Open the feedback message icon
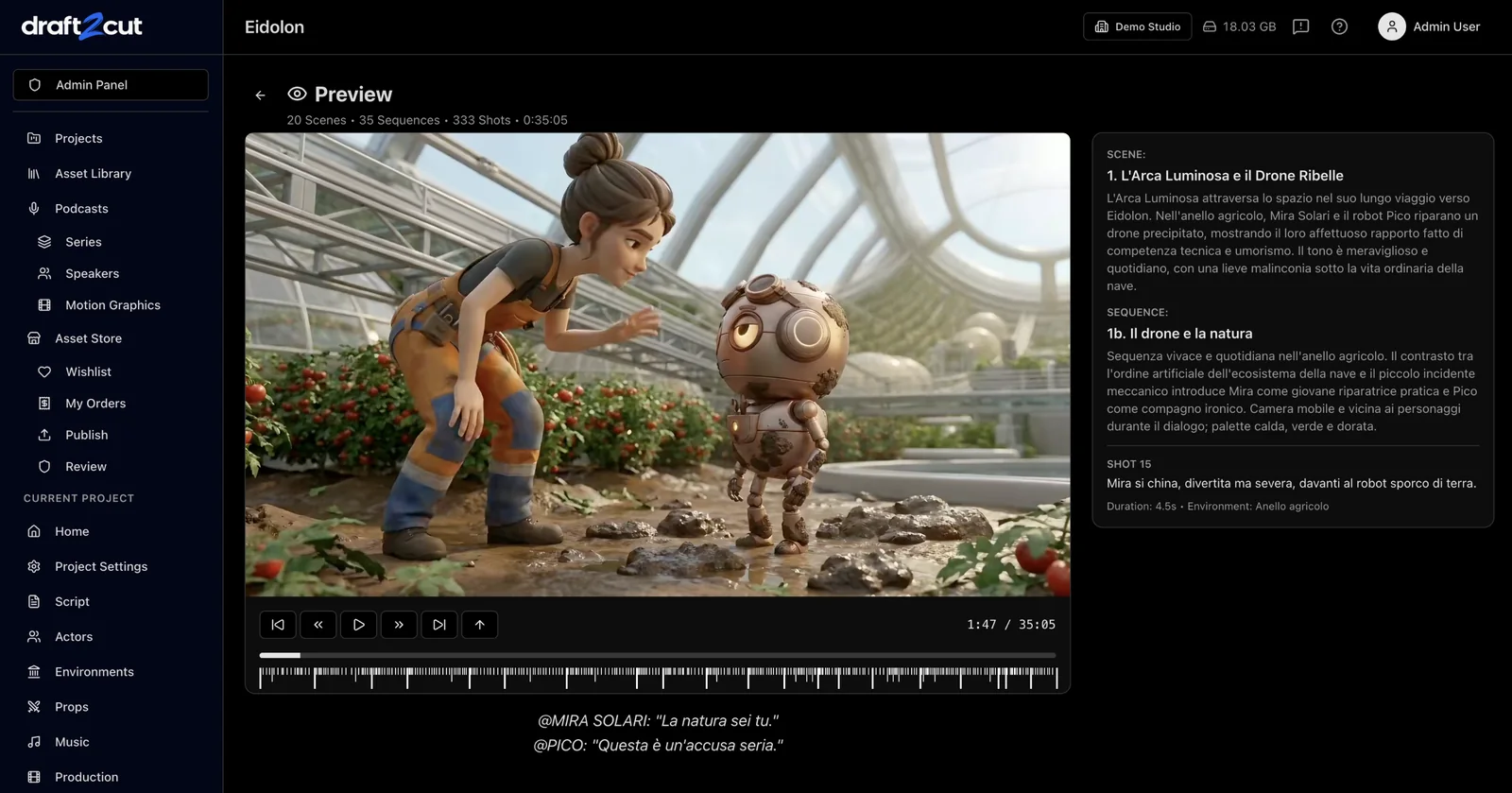The height and width of the screenshot is (793, 1512). pos(1301,26)
